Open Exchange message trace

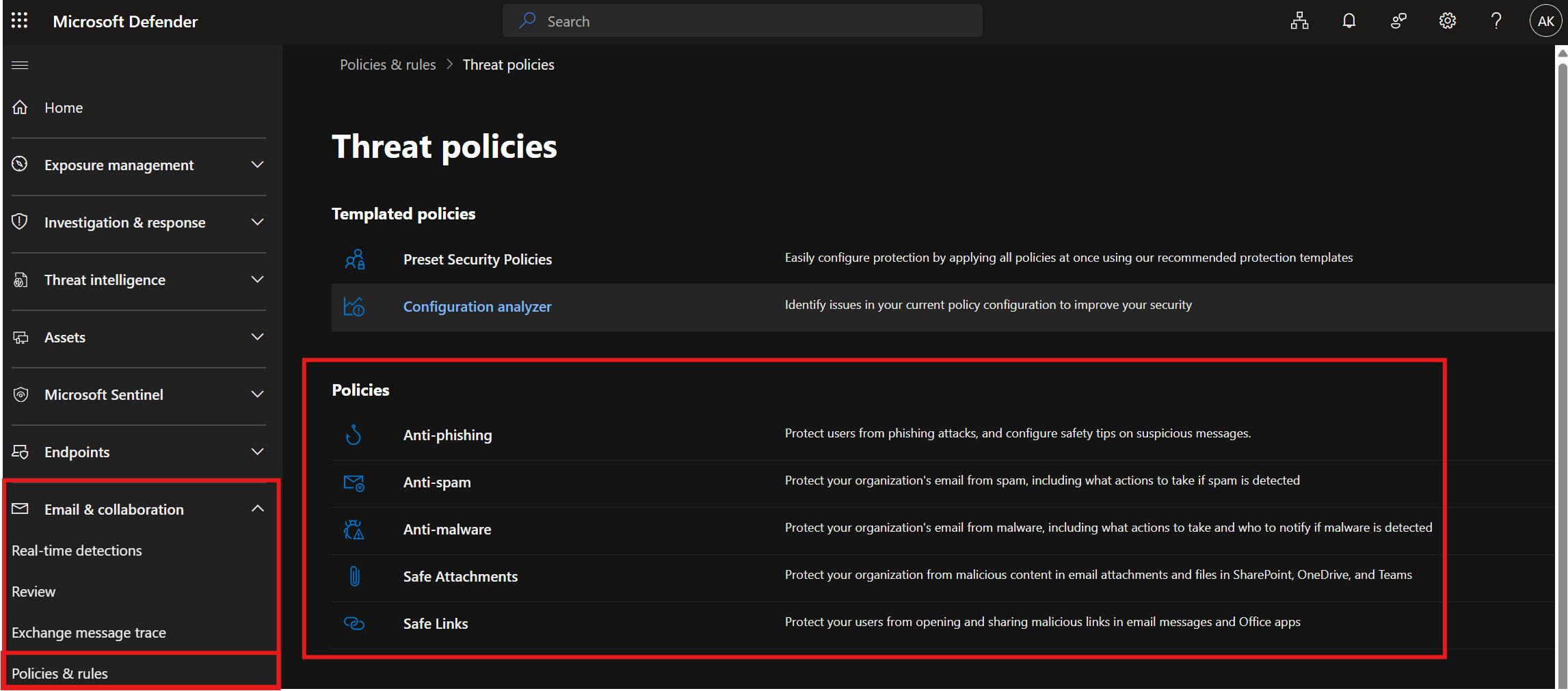pyautogui.click(x=89, y=633)
